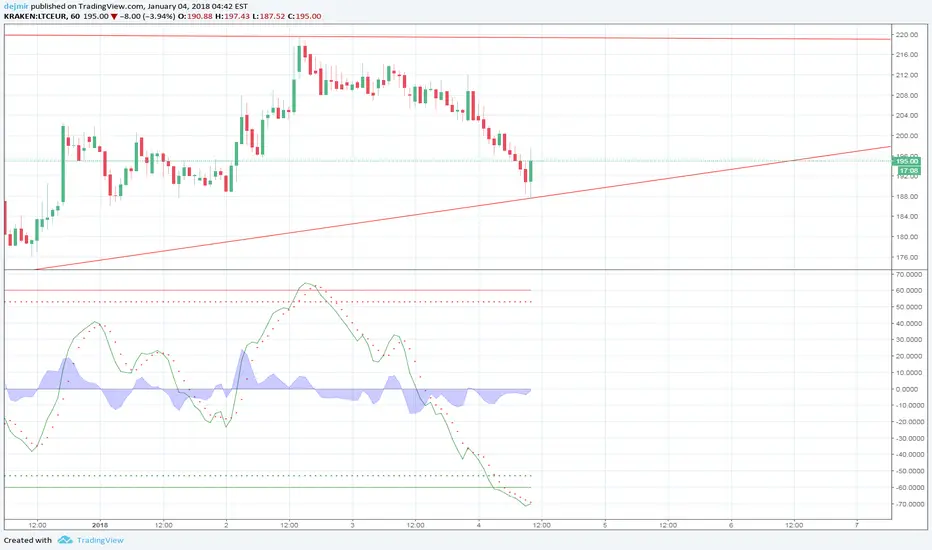The width and height of the screenshot is (932, 550).
Task: Click the 208.00 price axis label
Action: (x=906, y=95)
